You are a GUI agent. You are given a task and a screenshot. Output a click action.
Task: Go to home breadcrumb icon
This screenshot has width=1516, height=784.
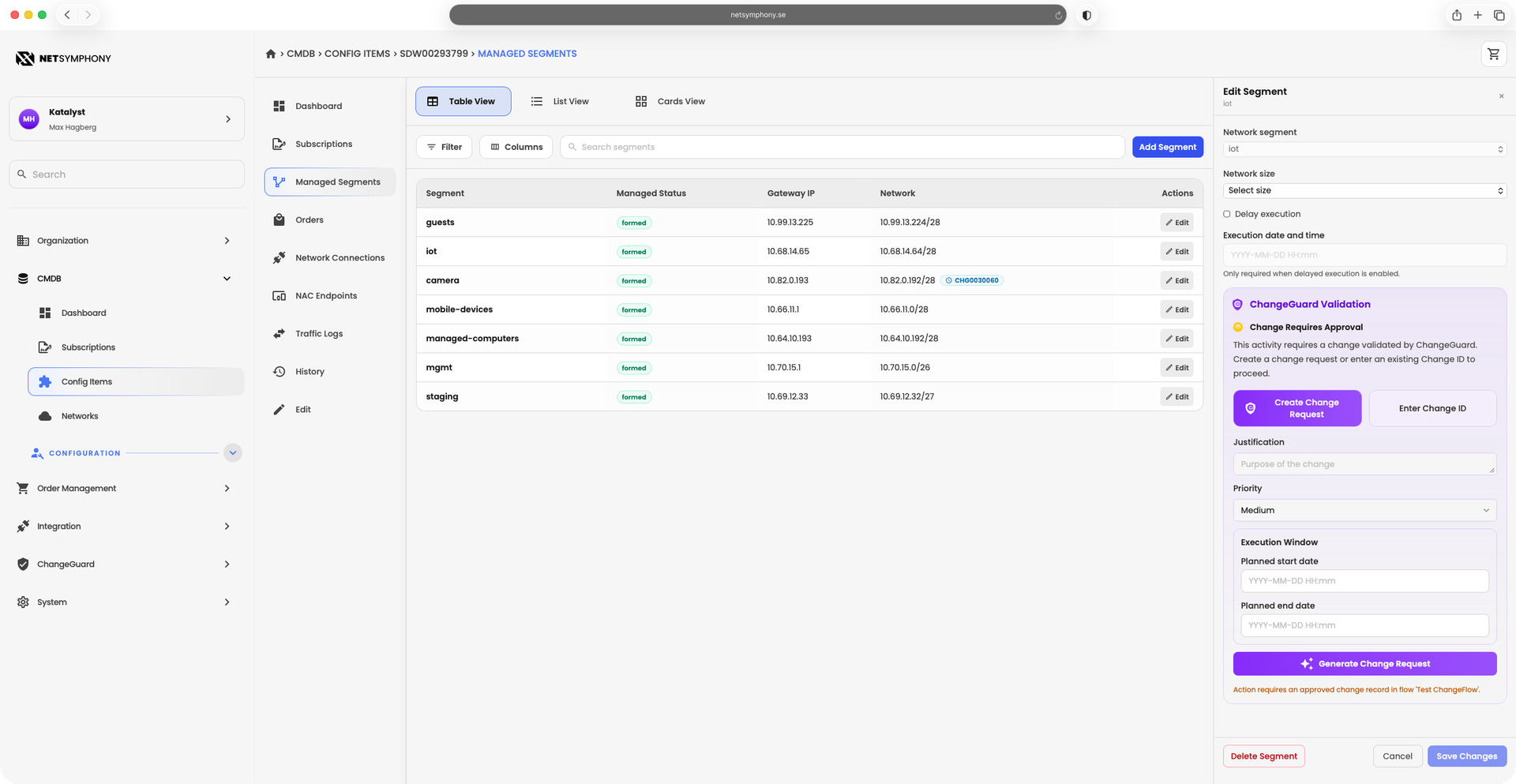coord(271,54)
